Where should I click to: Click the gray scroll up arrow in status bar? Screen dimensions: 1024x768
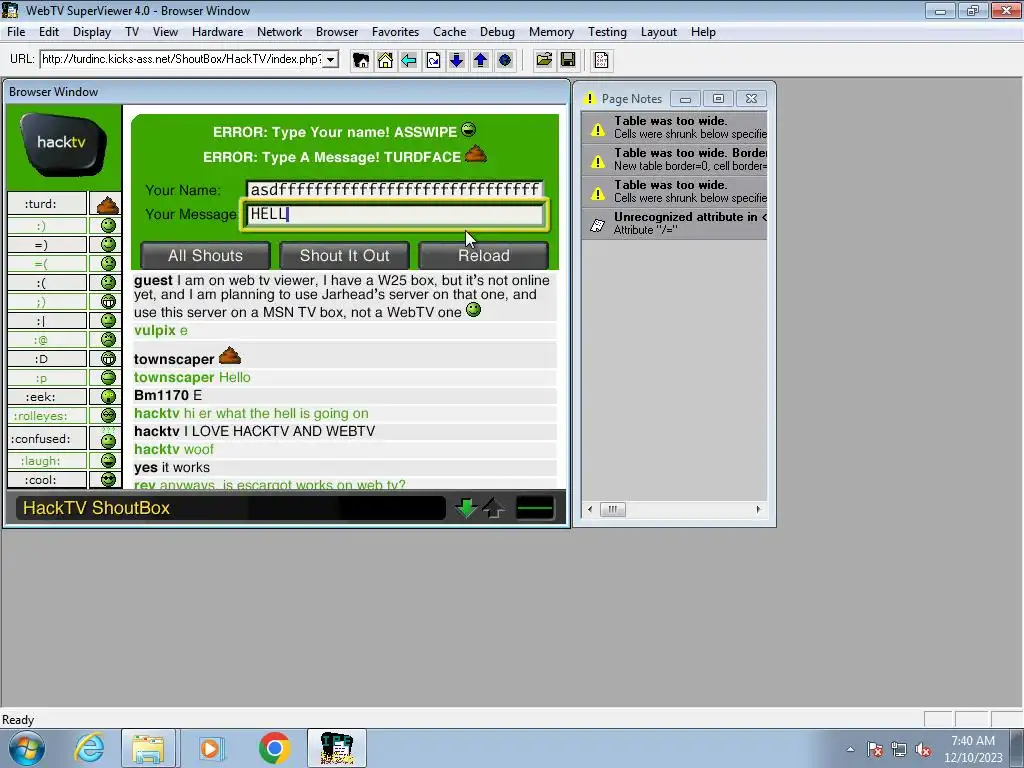click(x=494, y=507)
